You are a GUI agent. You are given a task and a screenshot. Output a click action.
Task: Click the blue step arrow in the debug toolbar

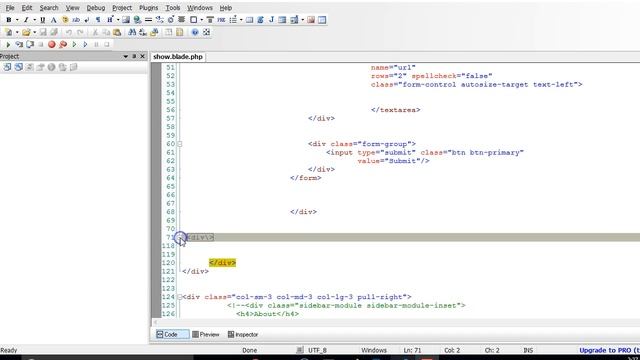pos(85,44)
